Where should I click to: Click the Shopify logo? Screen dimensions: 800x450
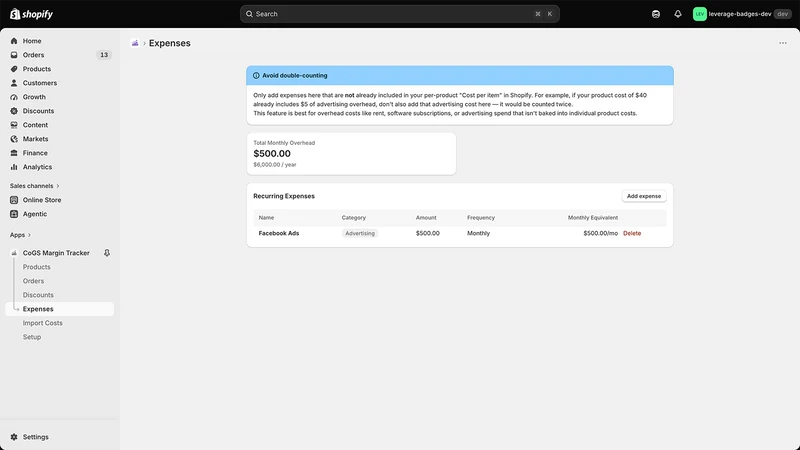coord(31,14)
